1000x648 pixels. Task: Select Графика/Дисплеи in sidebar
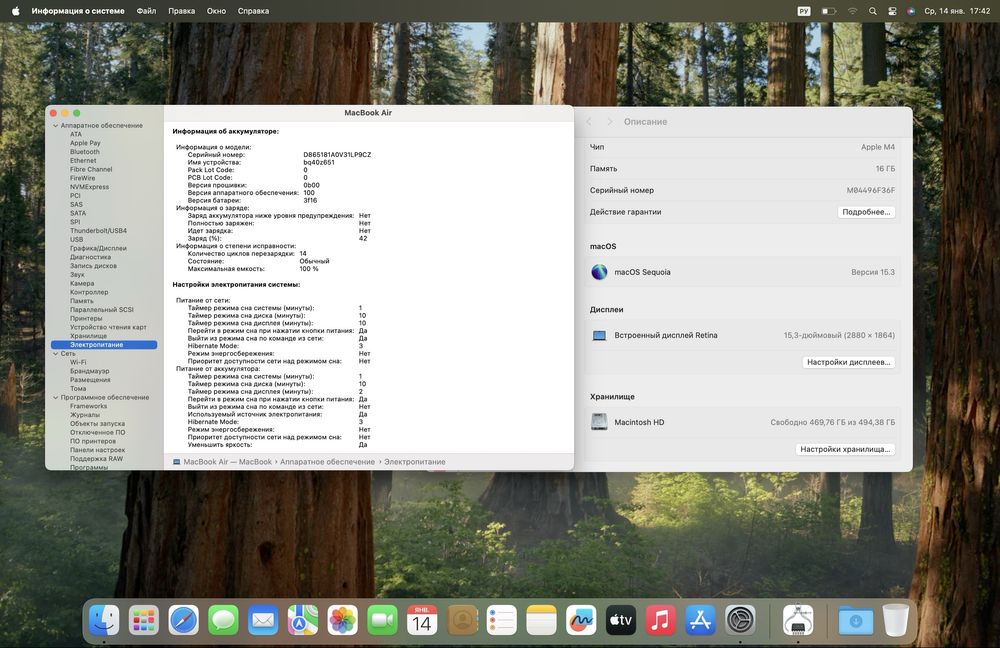click(98, 248)
